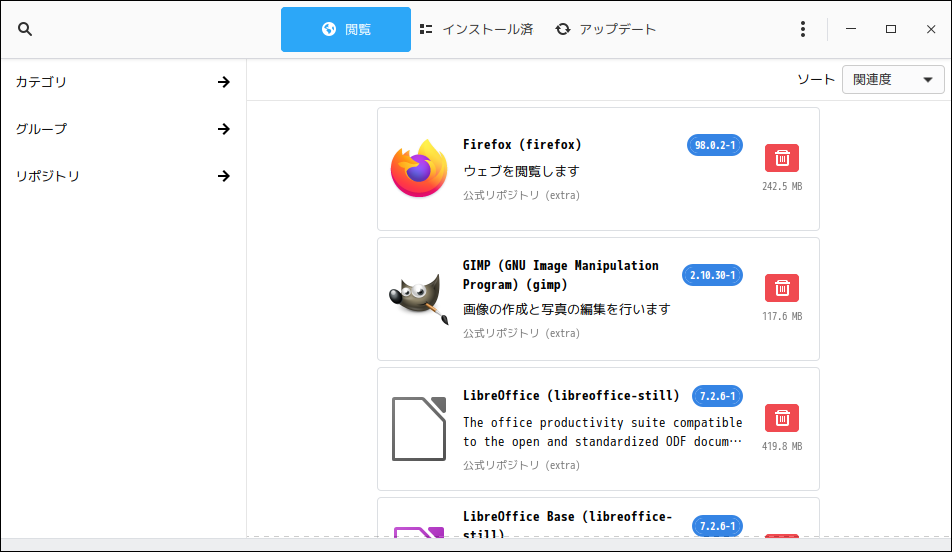Open the 関連度 sort dropdown

(x=893, y=80)
